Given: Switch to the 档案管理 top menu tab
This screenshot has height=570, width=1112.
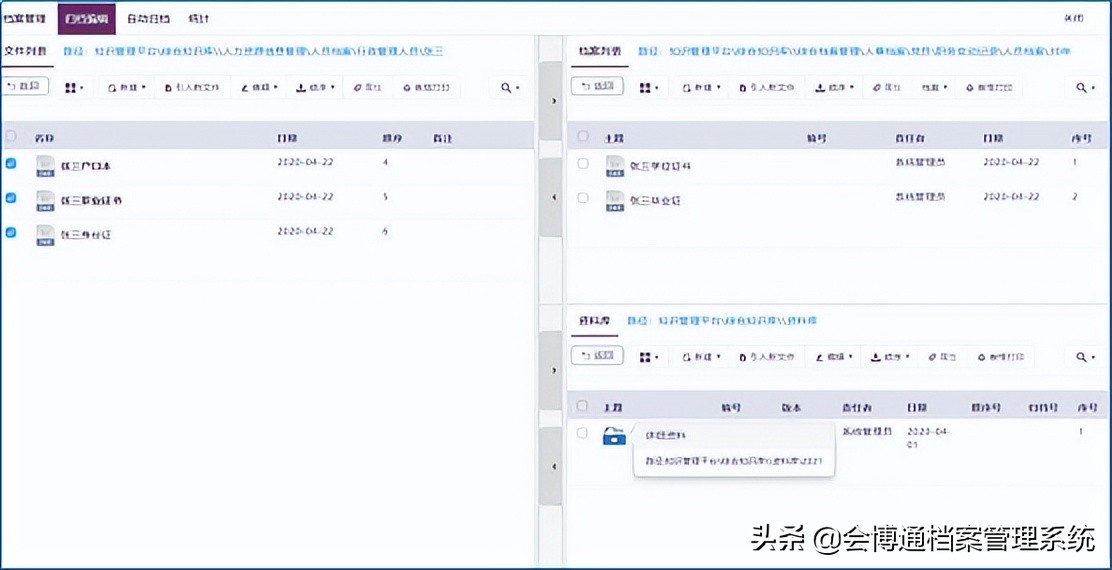Looking at the screenshot, I should coord(25,18).
